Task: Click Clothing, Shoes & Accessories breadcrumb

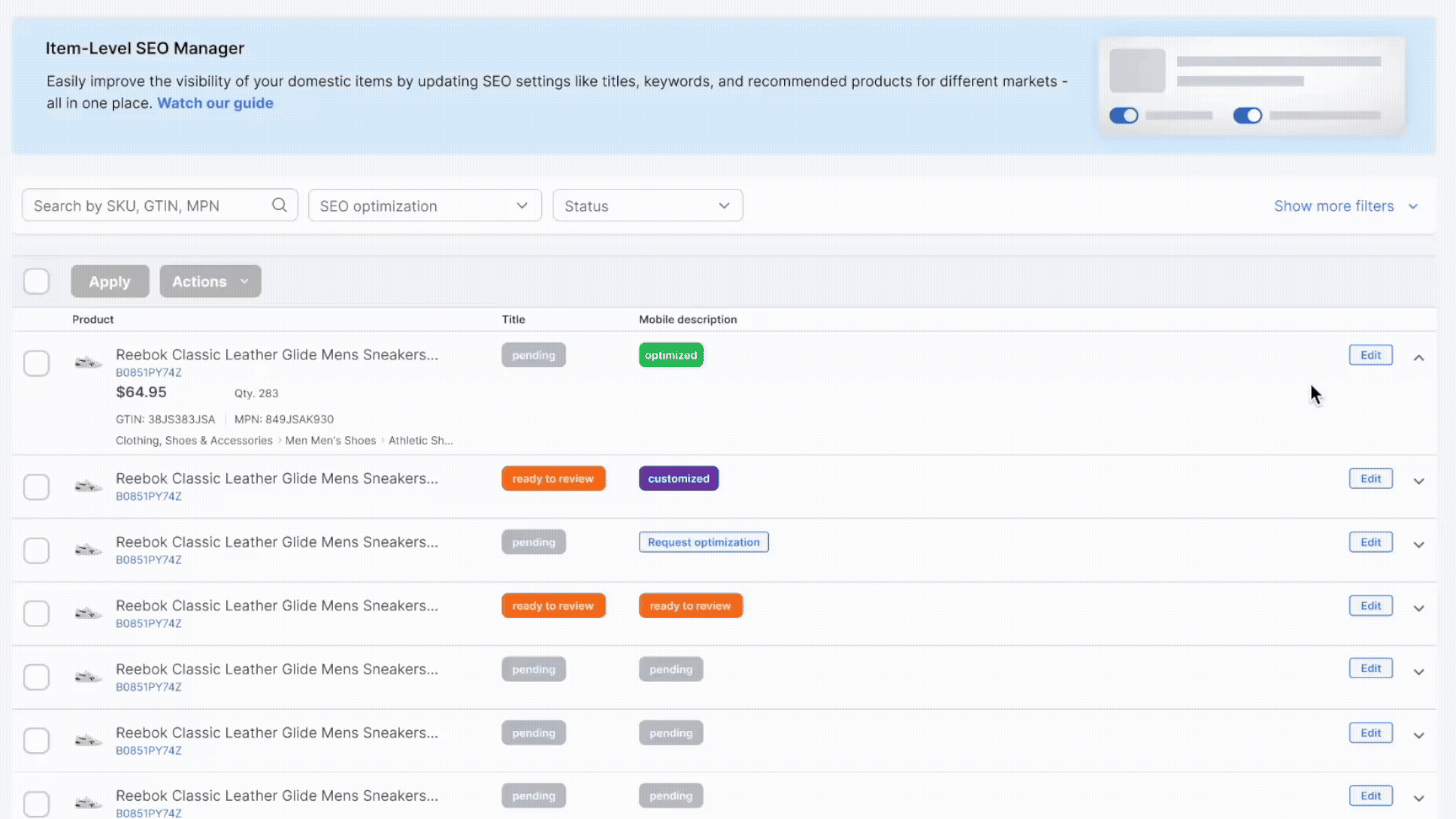Action: (x=194, y=441)
